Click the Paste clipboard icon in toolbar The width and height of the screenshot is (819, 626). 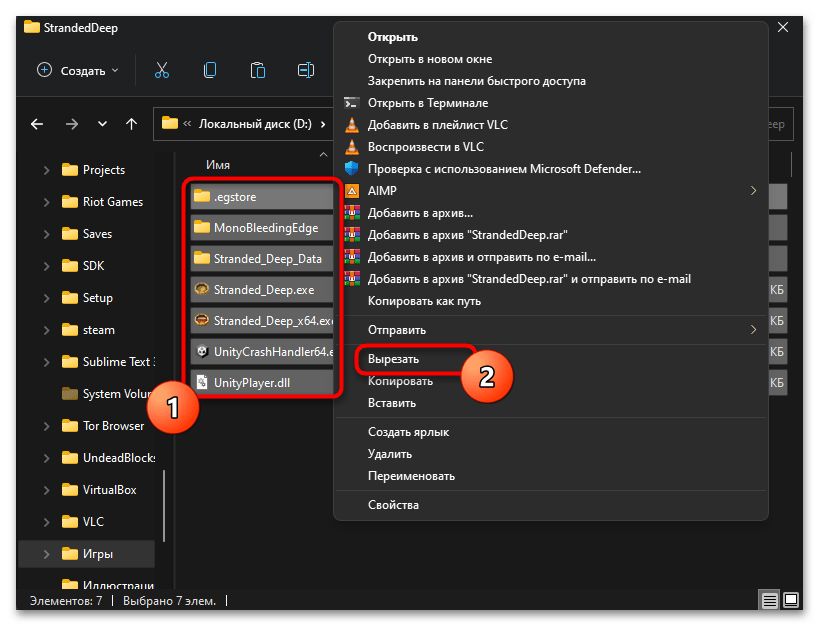pyautogui.click(x=257, y=70)
